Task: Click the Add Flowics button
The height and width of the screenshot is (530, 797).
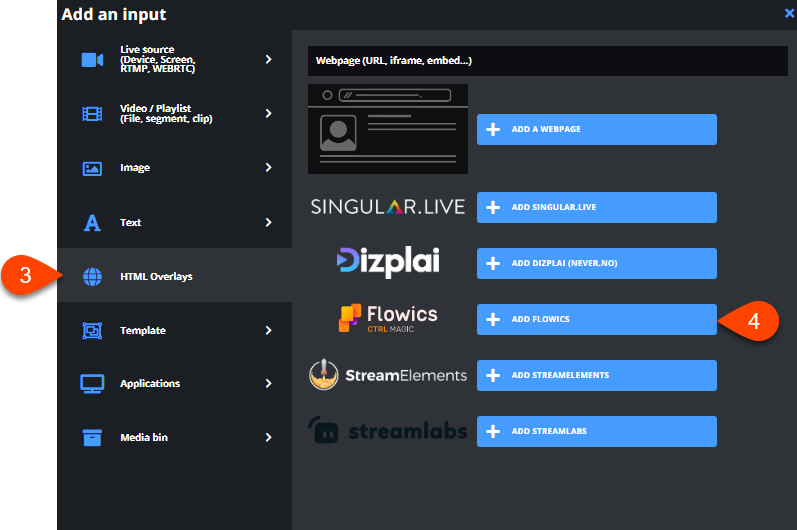Action: (597, 319)
